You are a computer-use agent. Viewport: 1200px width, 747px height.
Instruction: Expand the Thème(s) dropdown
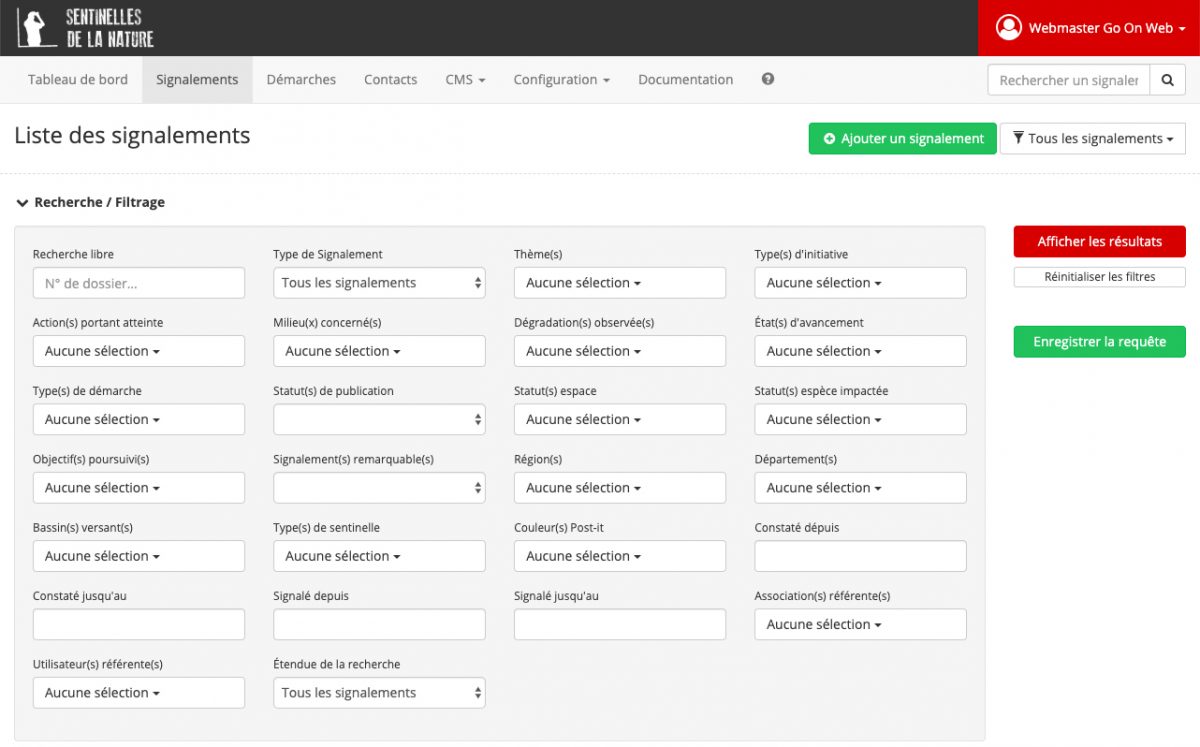click(x=619, y=283)
